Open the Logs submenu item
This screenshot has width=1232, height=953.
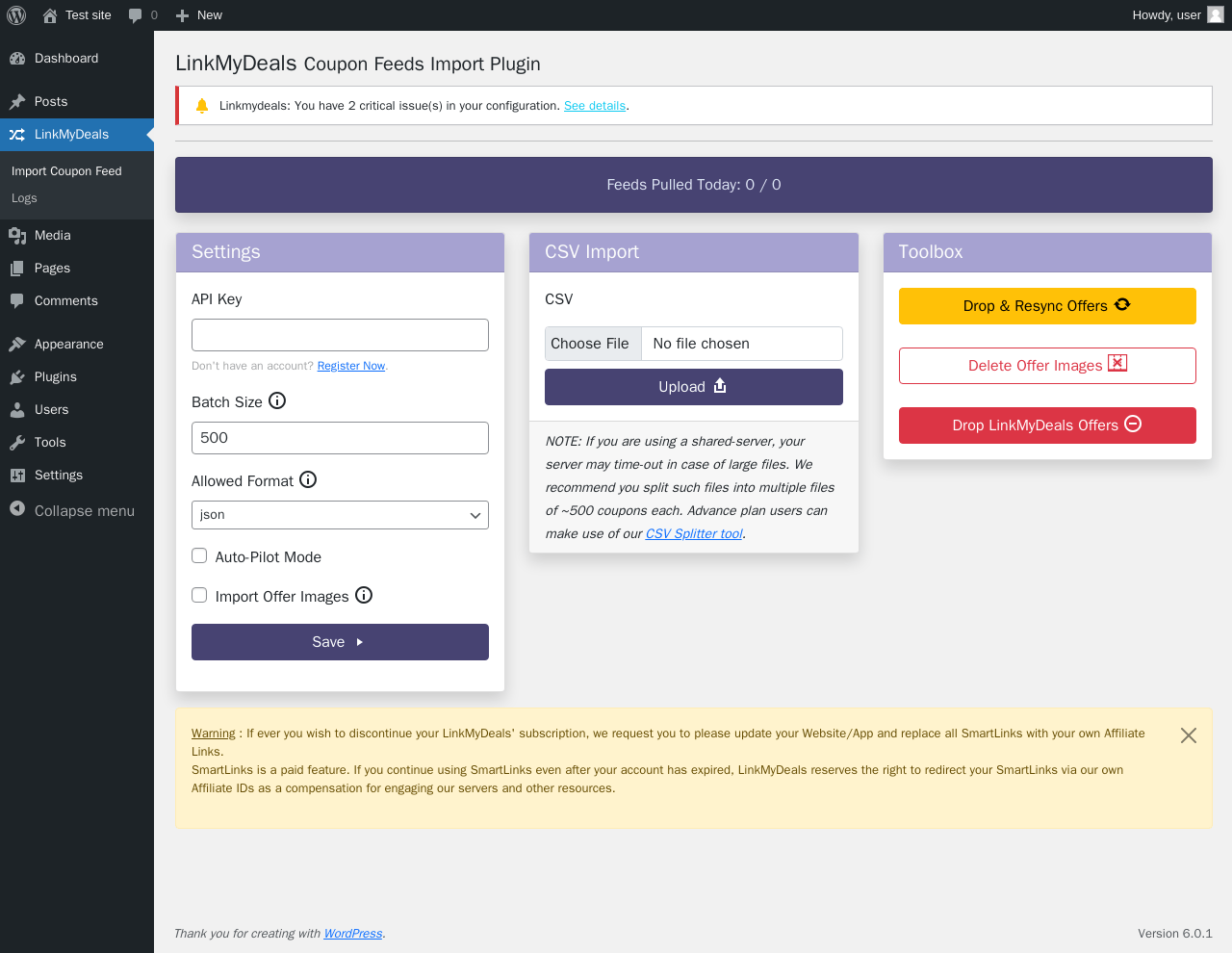coord(24,198)
